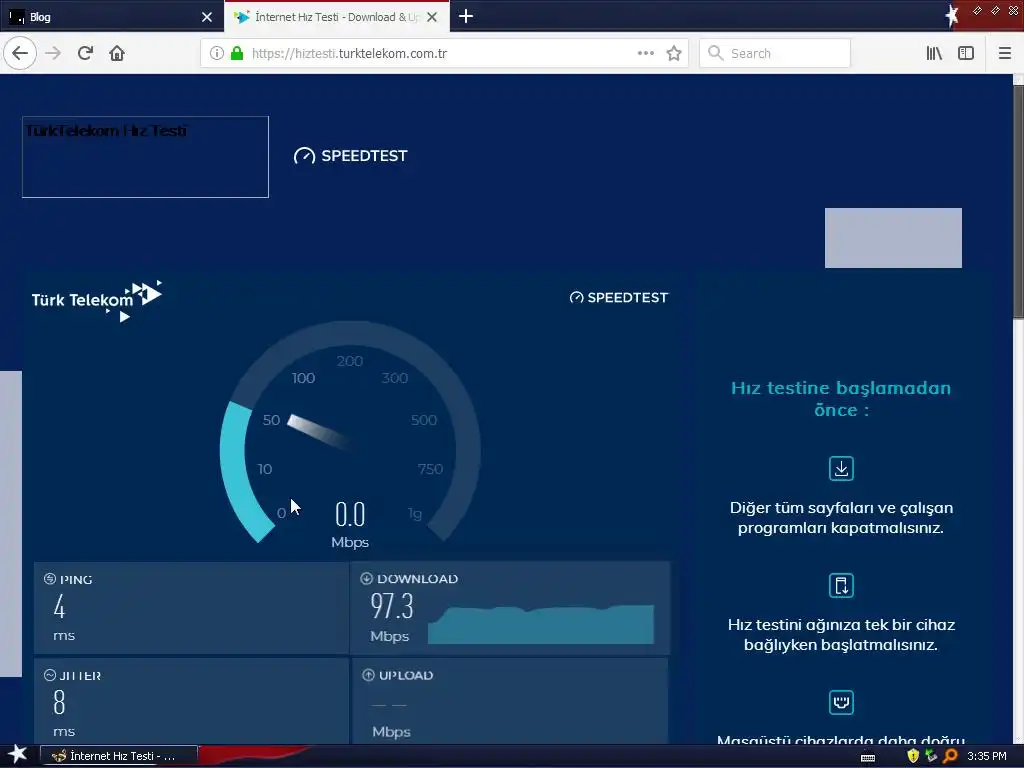Click the ethernet port tip icon
This screenshot has height=768, width=1024.
point(841,702)
